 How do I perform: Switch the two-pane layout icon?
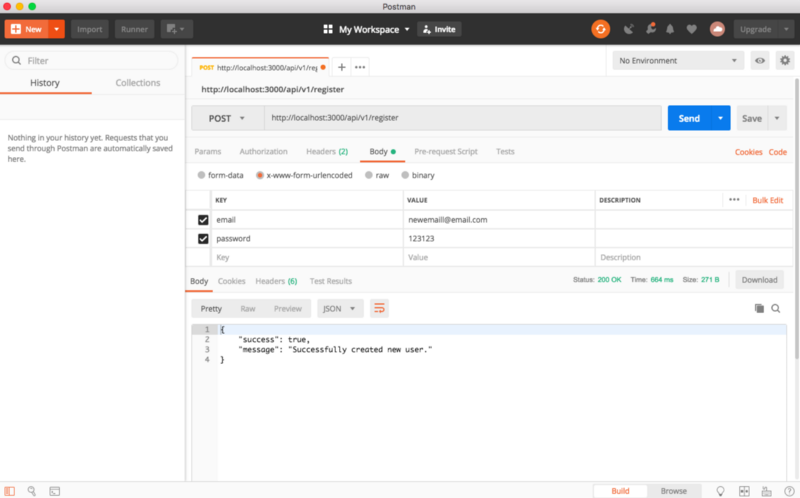point(744,491)
